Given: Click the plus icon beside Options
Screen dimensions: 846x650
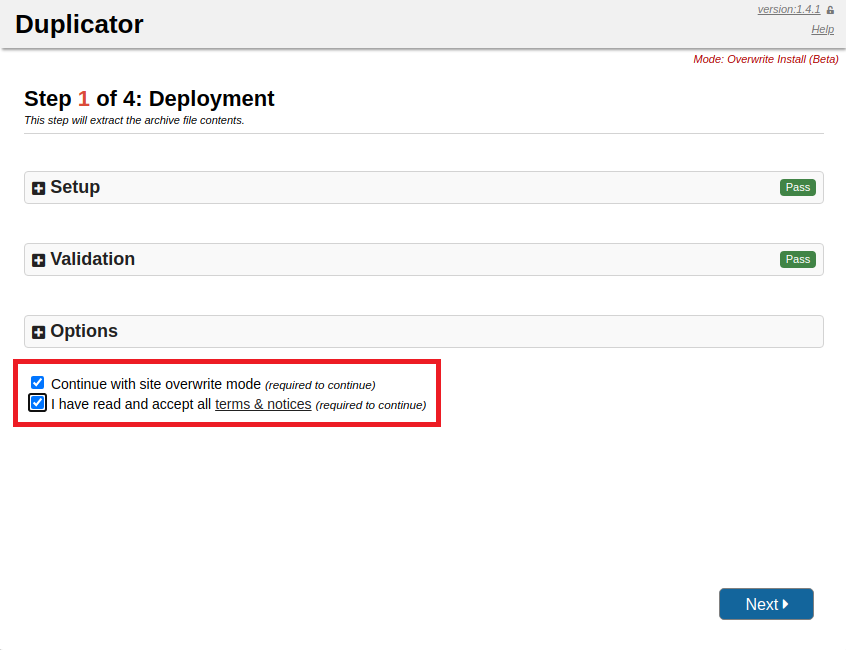Looking at the screenshot, I should pyautogui.click(x=39, y=332).
